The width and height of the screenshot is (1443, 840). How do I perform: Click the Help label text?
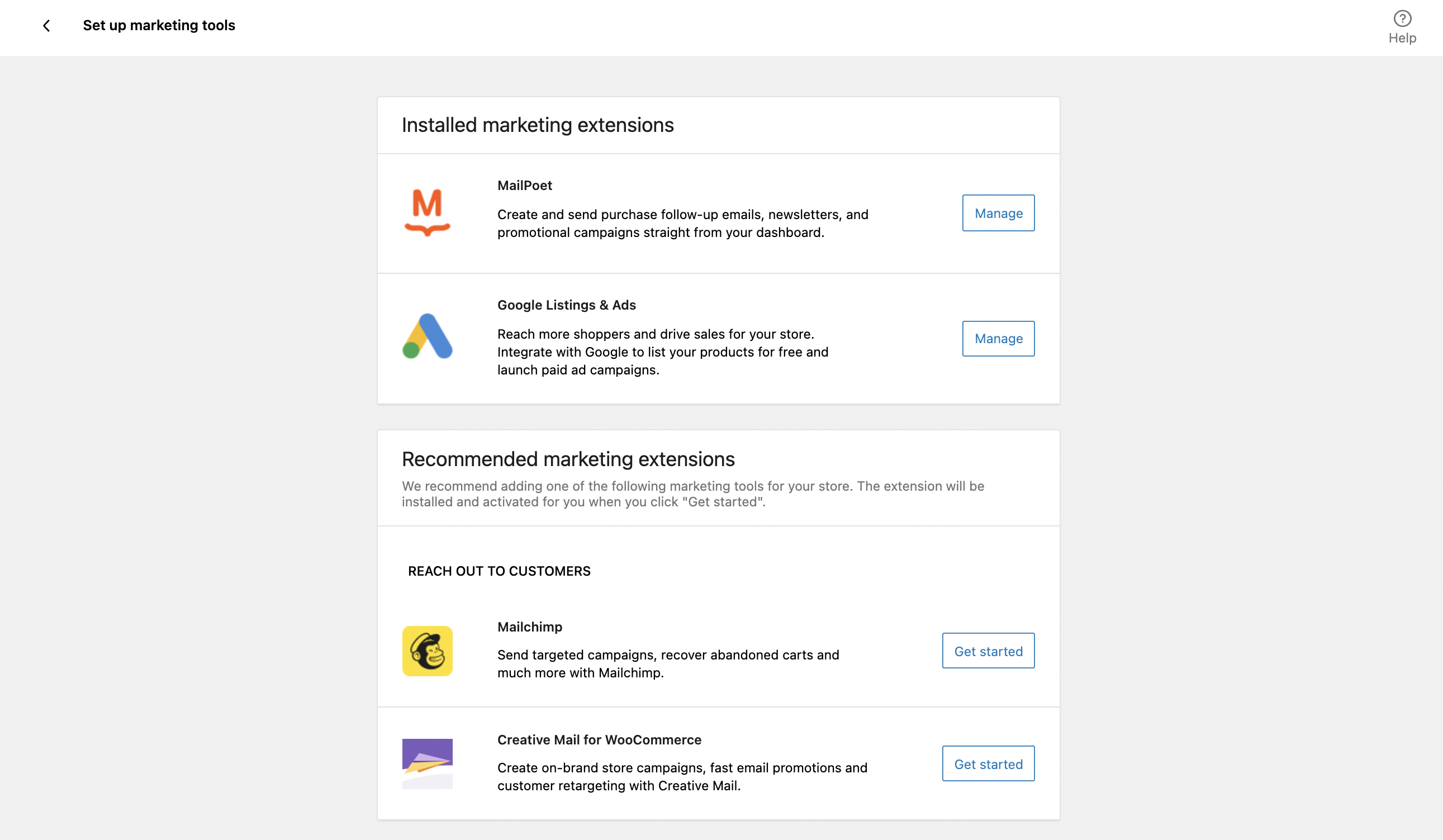point(1402,39)
